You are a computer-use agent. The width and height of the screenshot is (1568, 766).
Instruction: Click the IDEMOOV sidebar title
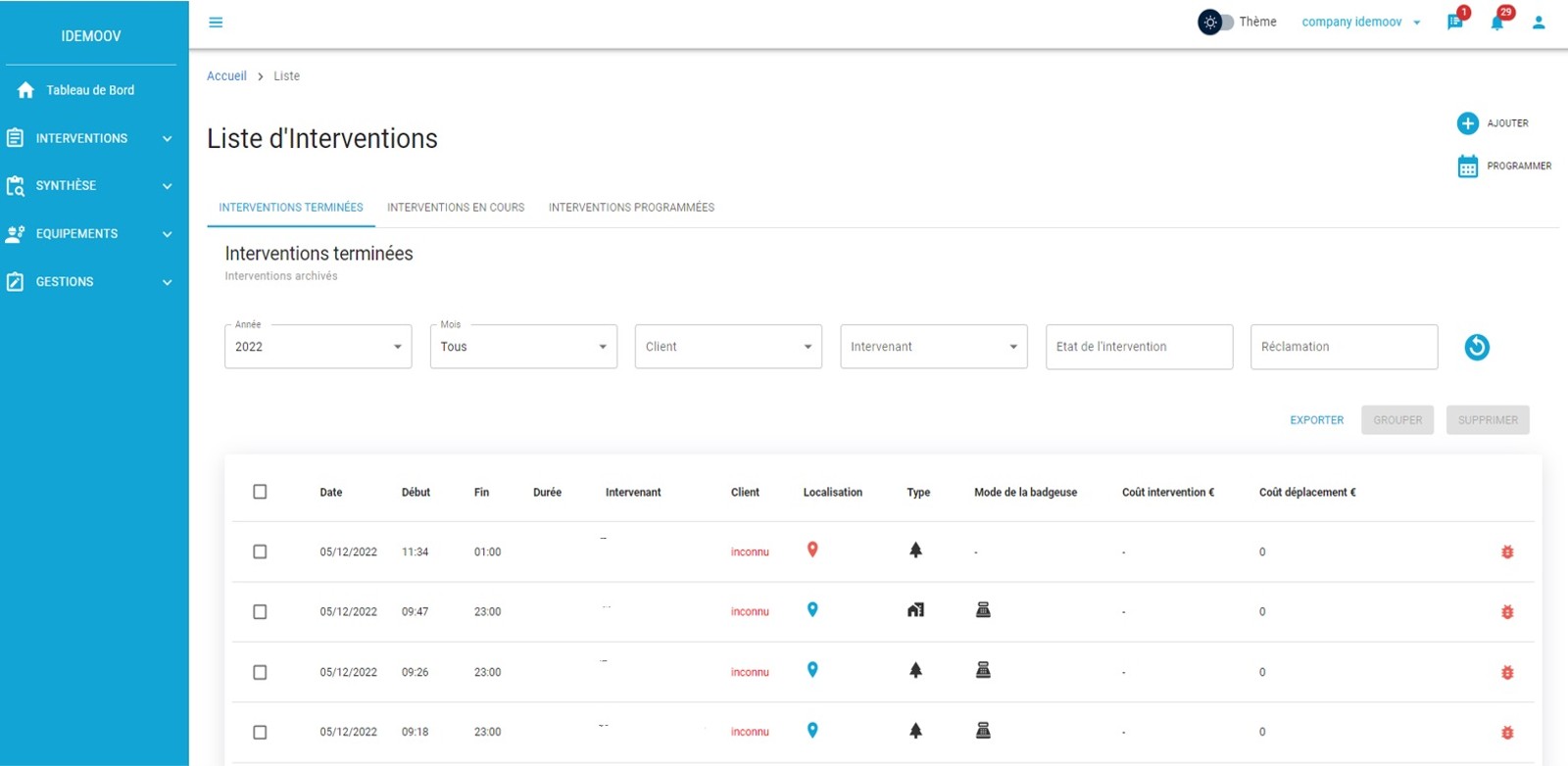(91, 36)
